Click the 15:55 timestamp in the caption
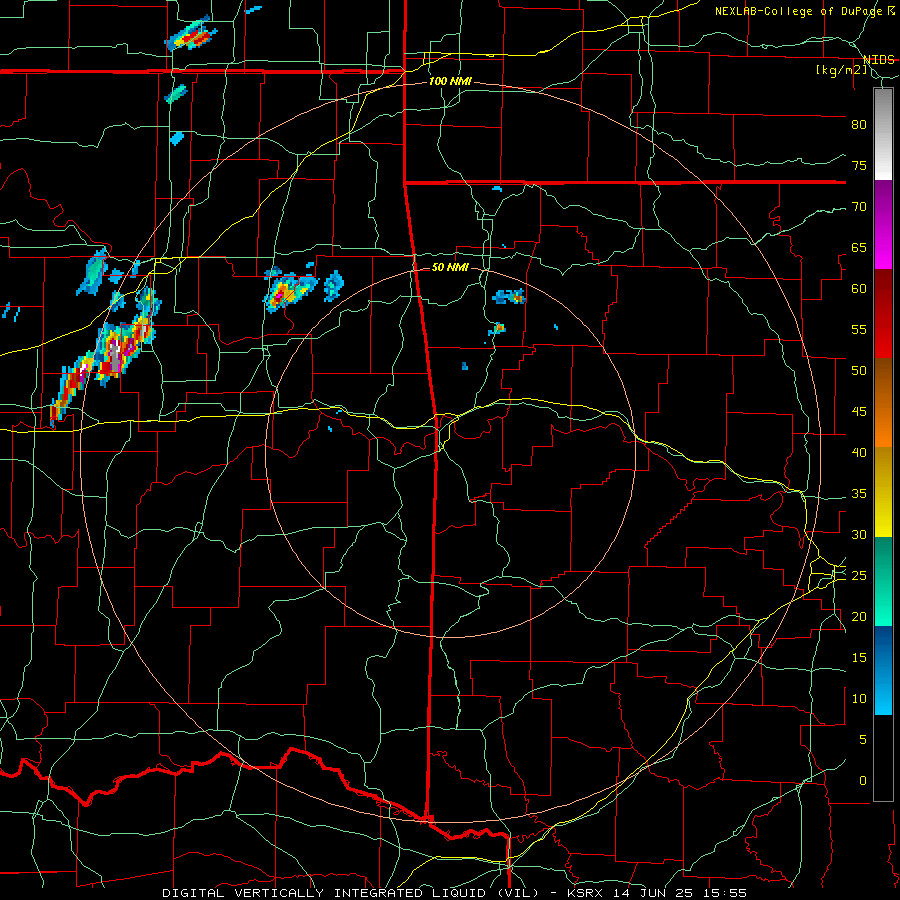The width and height of the screenshot is (900, 900). click(727, 893)
